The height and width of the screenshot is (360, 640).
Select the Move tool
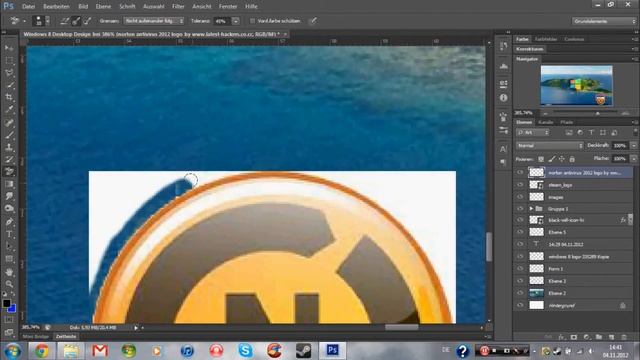[9, 48]
